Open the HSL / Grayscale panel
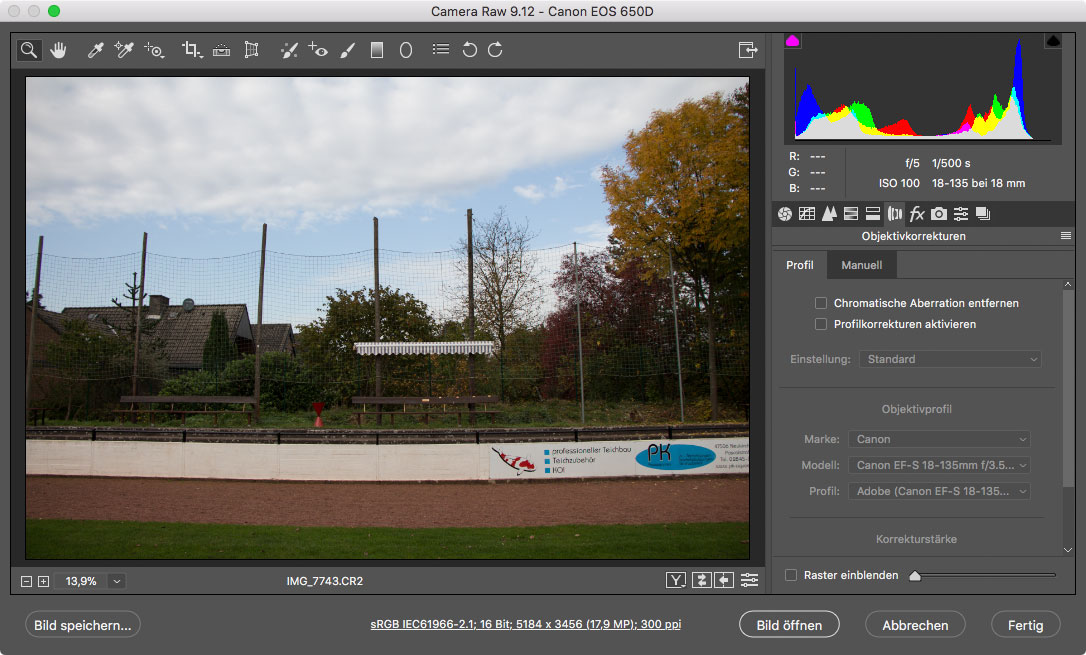This screenshot has width=1086, height=655. coord(851,214)
